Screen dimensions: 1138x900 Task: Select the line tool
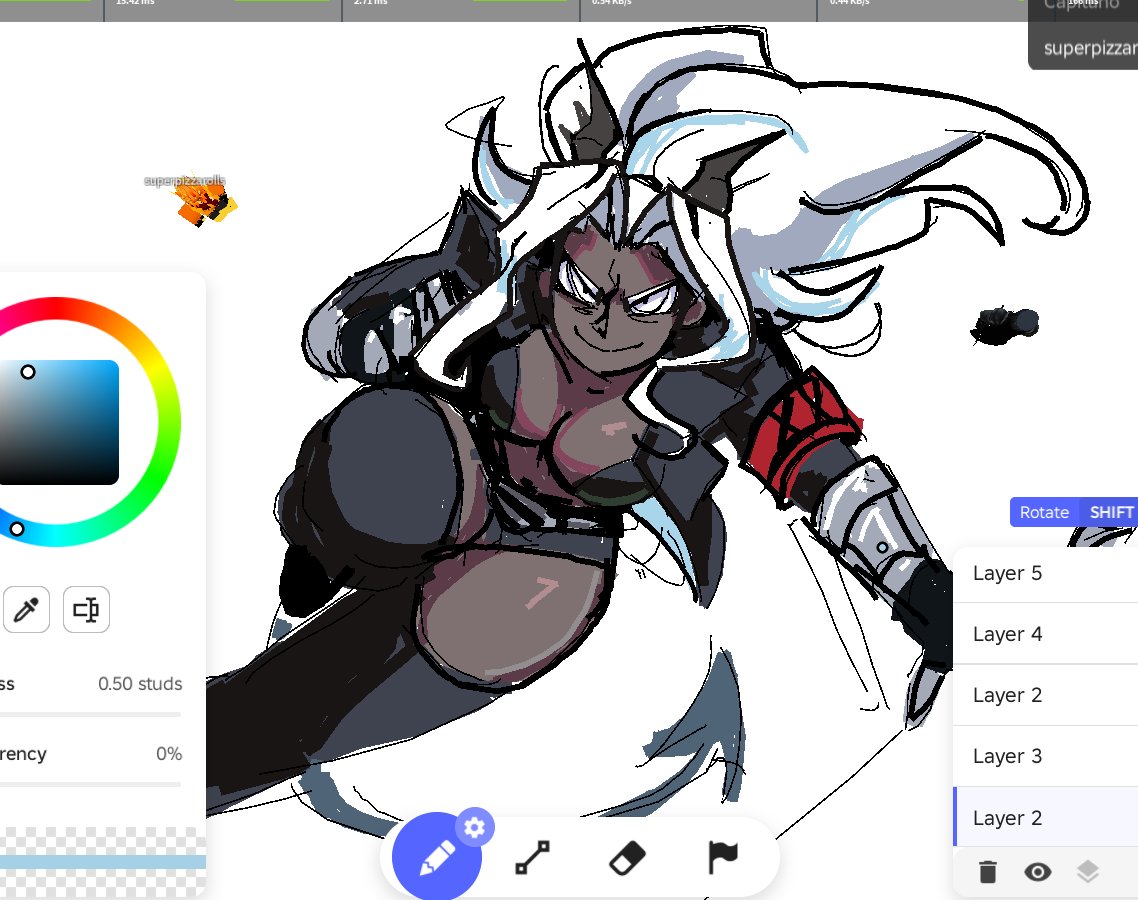tap(532, 857)
